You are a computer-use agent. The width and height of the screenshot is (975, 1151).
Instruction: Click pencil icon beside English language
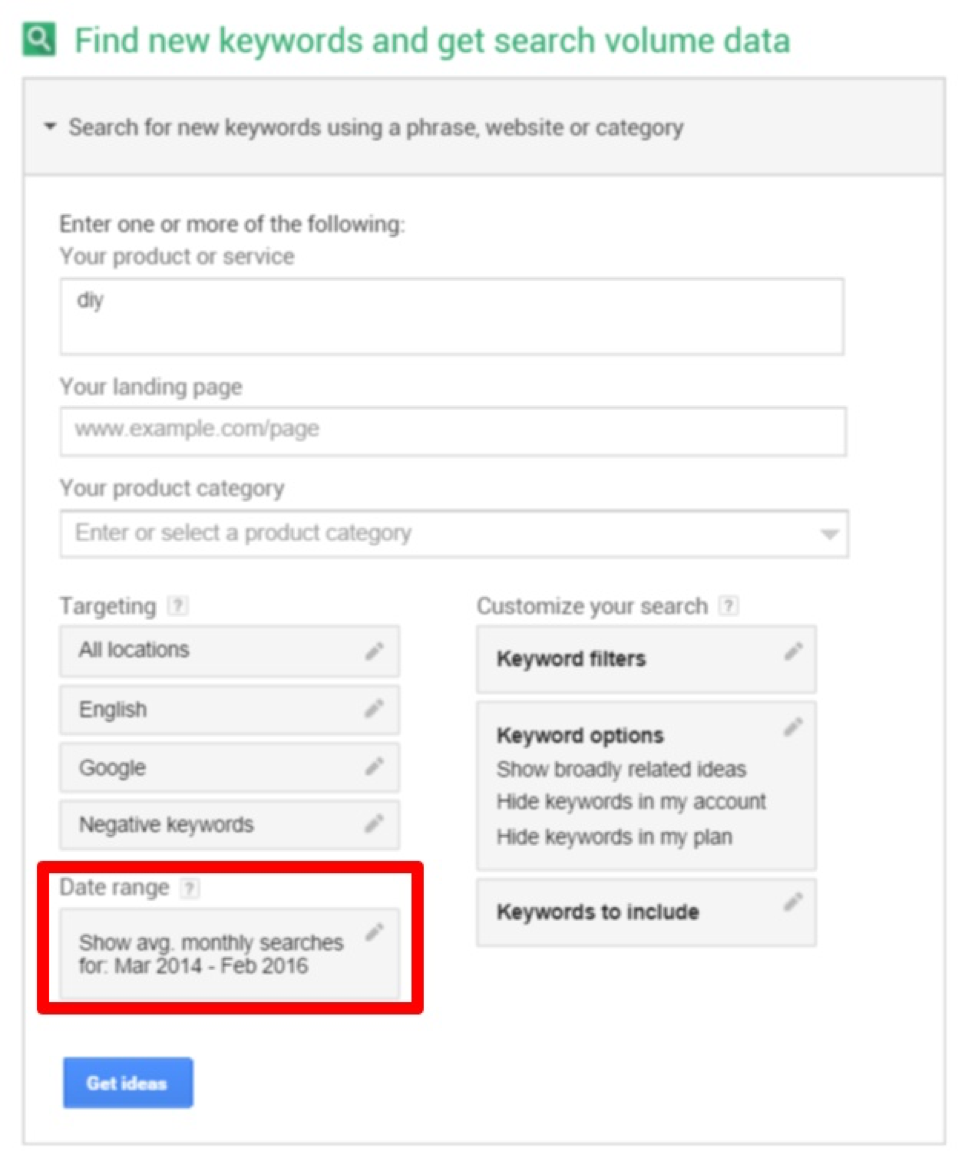tap(374, 709)
